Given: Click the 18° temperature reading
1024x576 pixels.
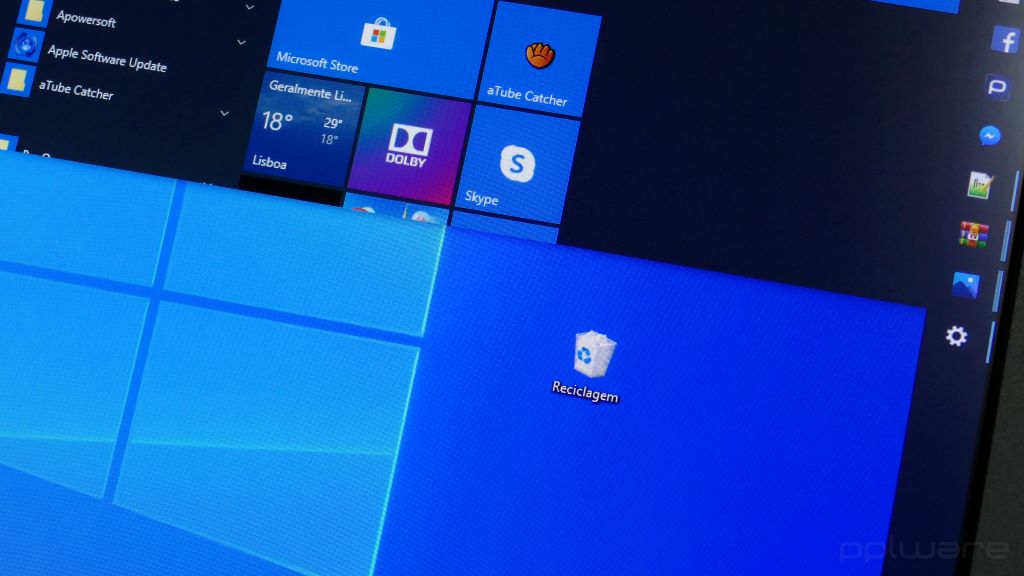Looking at the screenshot, I should (278, 121).
